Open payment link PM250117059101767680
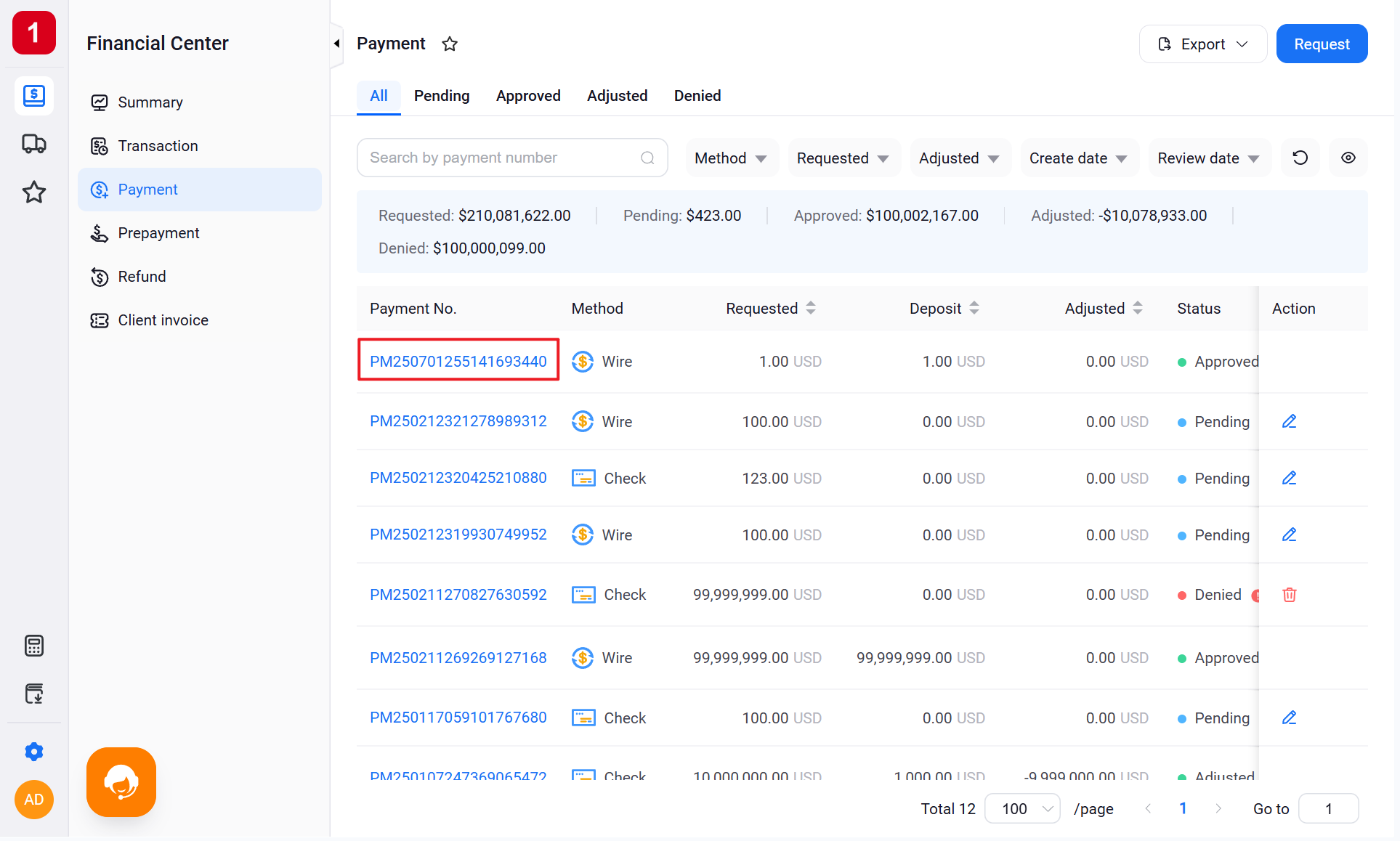The image size is (1400, 841). pyautogui.click(x=458, y=718)
